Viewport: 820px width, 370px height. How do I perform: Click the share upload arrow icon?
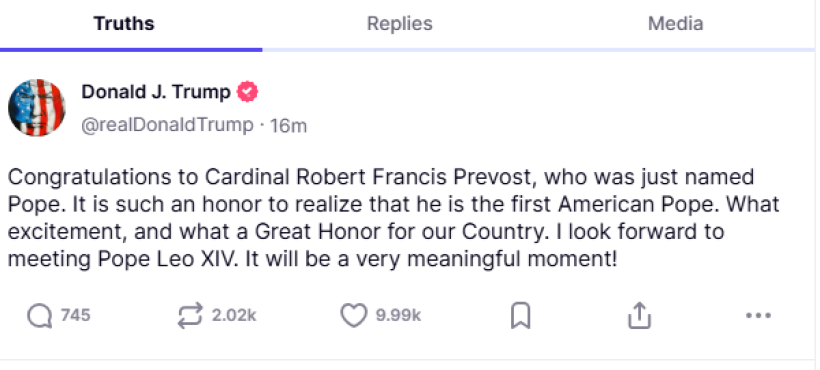(x=639, y=316)
